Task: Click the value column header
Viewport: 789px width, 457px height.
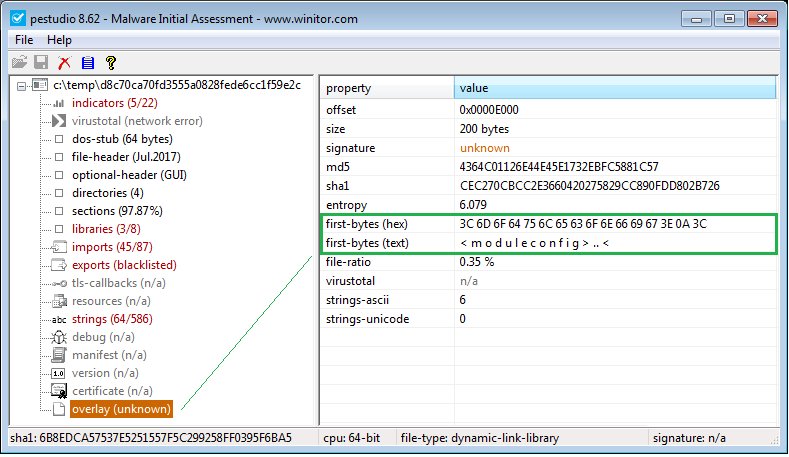Action: (x=615, y=88)
